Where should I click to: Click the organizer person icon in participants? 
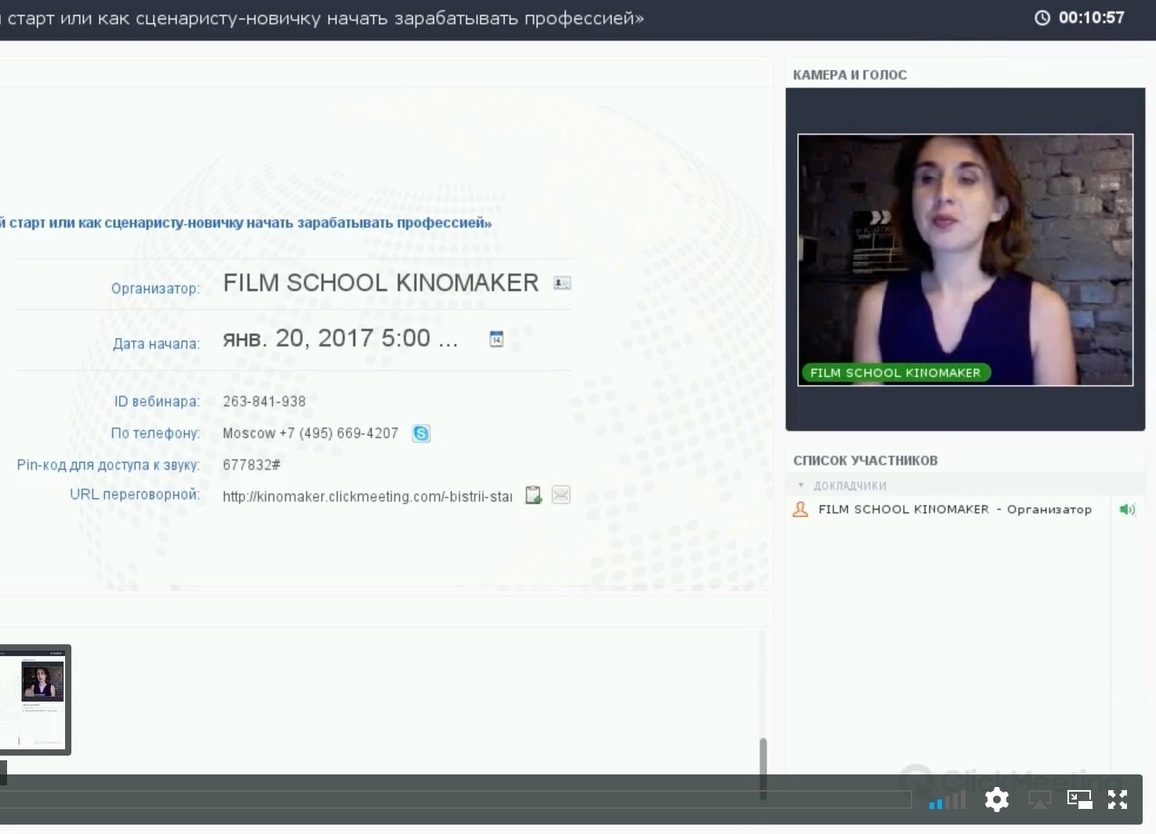(x=801, y=510)
